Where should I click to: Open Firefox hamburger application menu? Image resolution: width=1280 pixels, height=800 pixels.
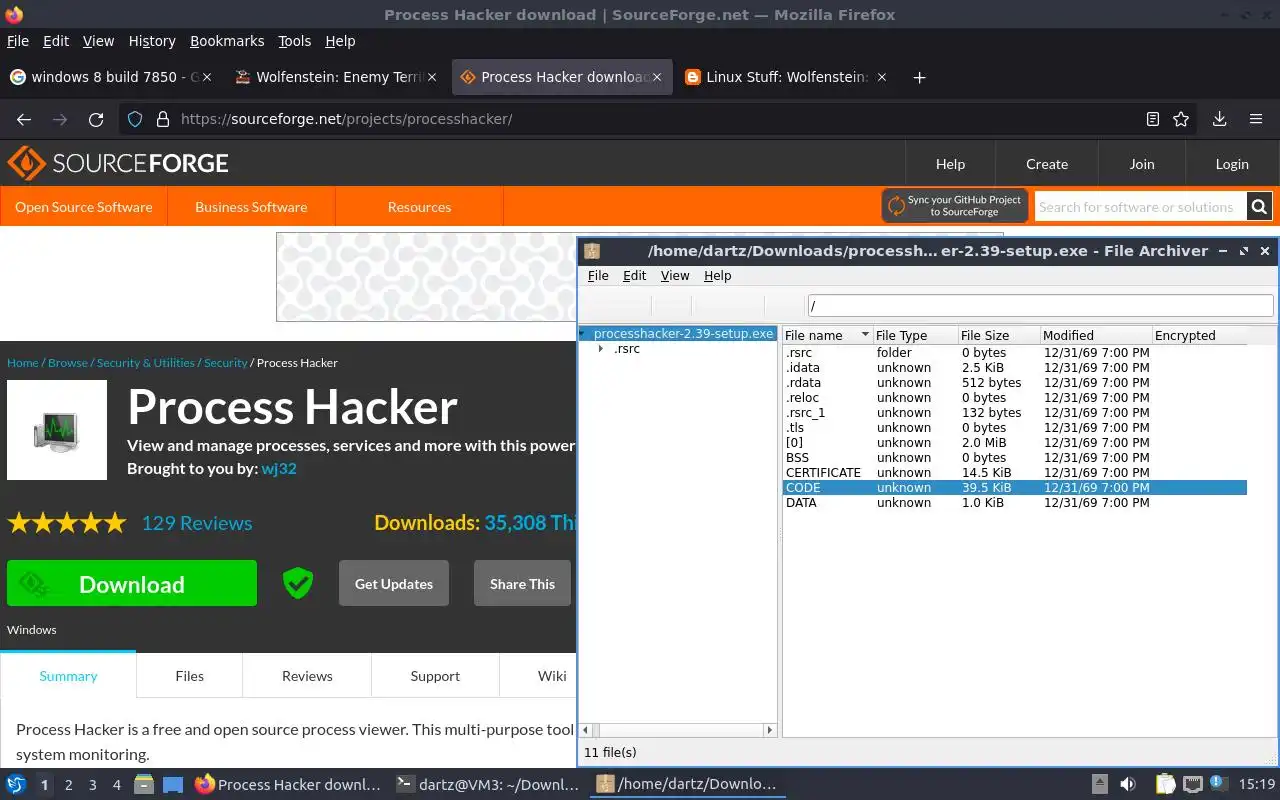[x=1256, y=119]
